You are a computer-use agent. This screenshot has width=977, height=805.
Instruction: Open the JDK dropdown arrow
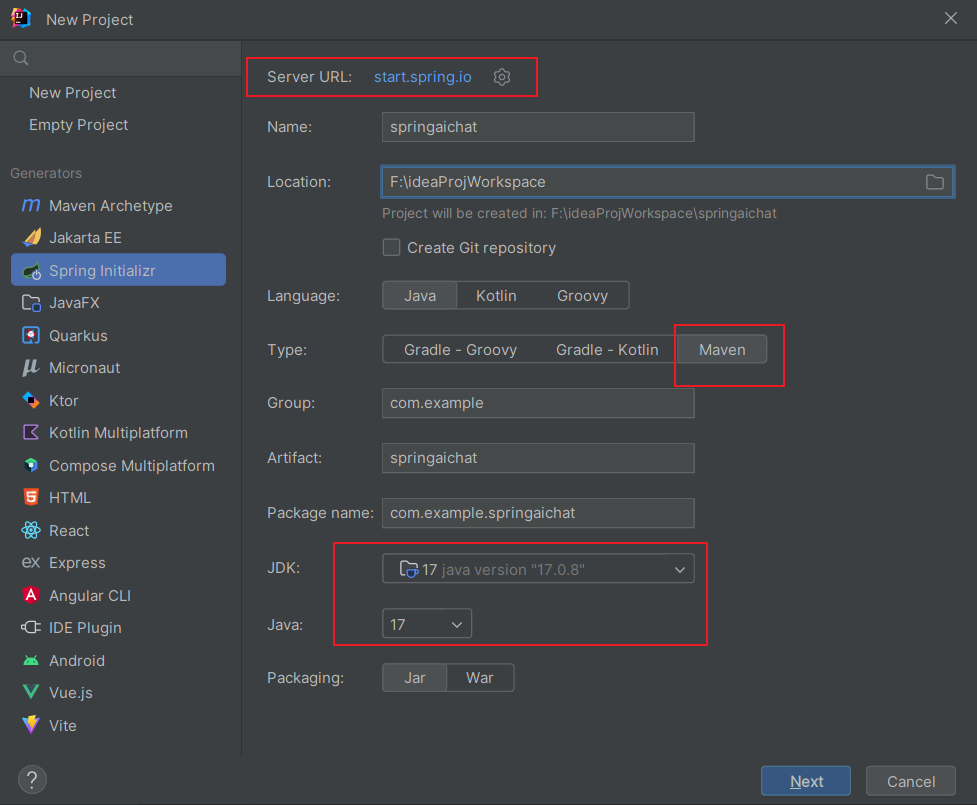tap(680, 569)
